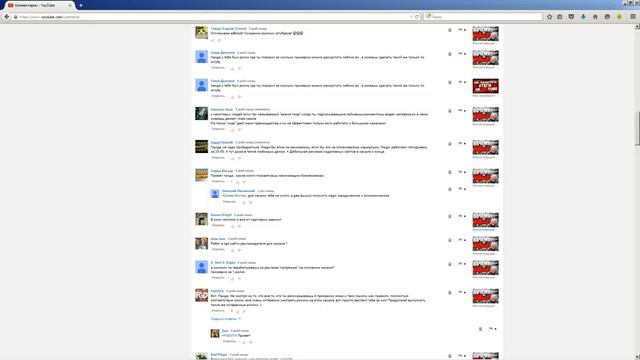
Task: Reply to the 'Привет панда' comment
Action: pos(218,181)
